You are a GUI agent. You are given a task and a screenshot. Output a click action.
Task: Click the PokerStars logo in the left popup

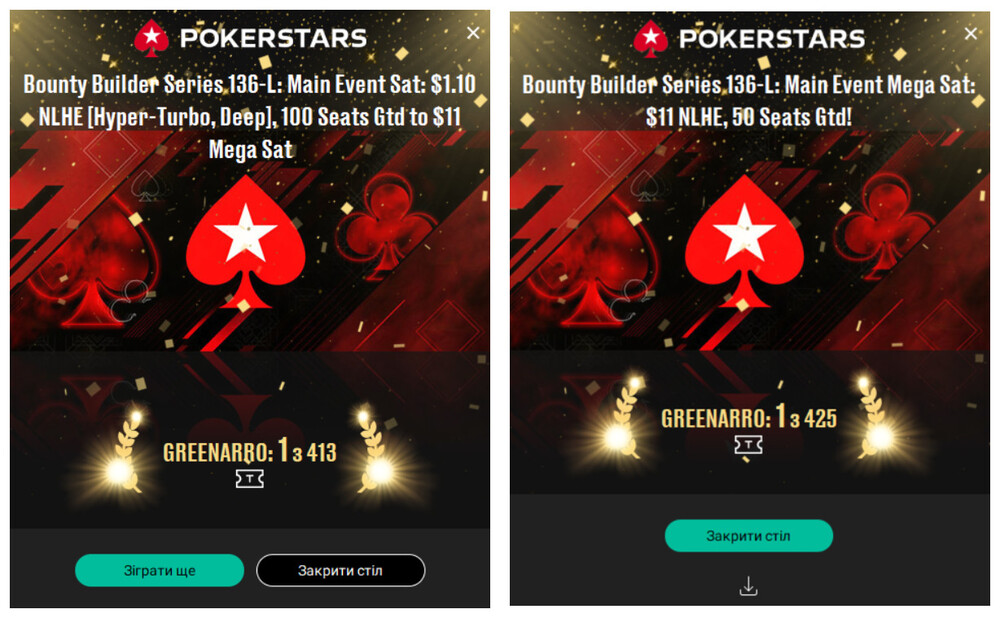(251, 38)
